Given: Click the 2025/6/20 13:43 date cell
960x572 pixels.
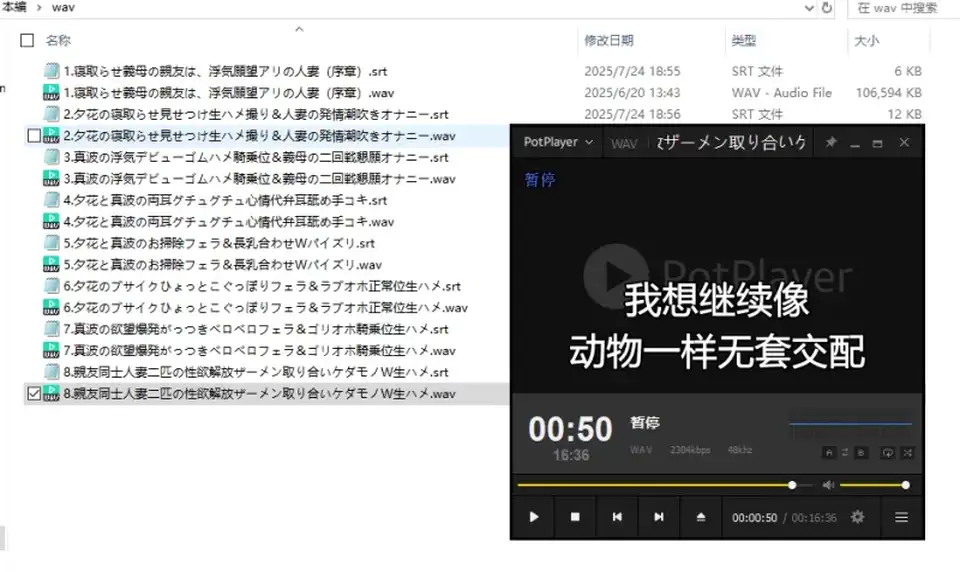Looking at the screenshot, I should coord(632,92).
